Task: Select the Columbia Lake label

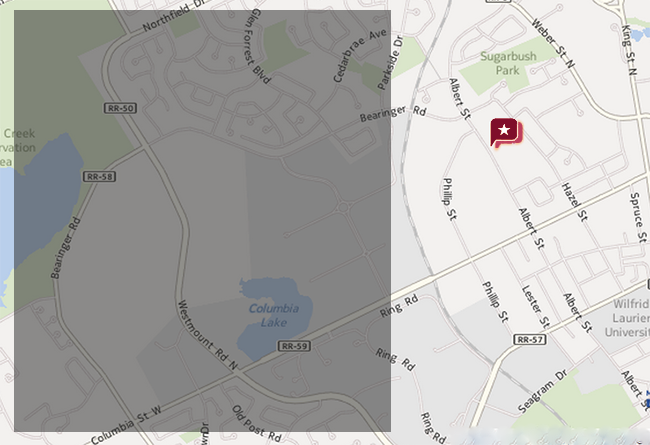Action: click(x=274, y=315)
